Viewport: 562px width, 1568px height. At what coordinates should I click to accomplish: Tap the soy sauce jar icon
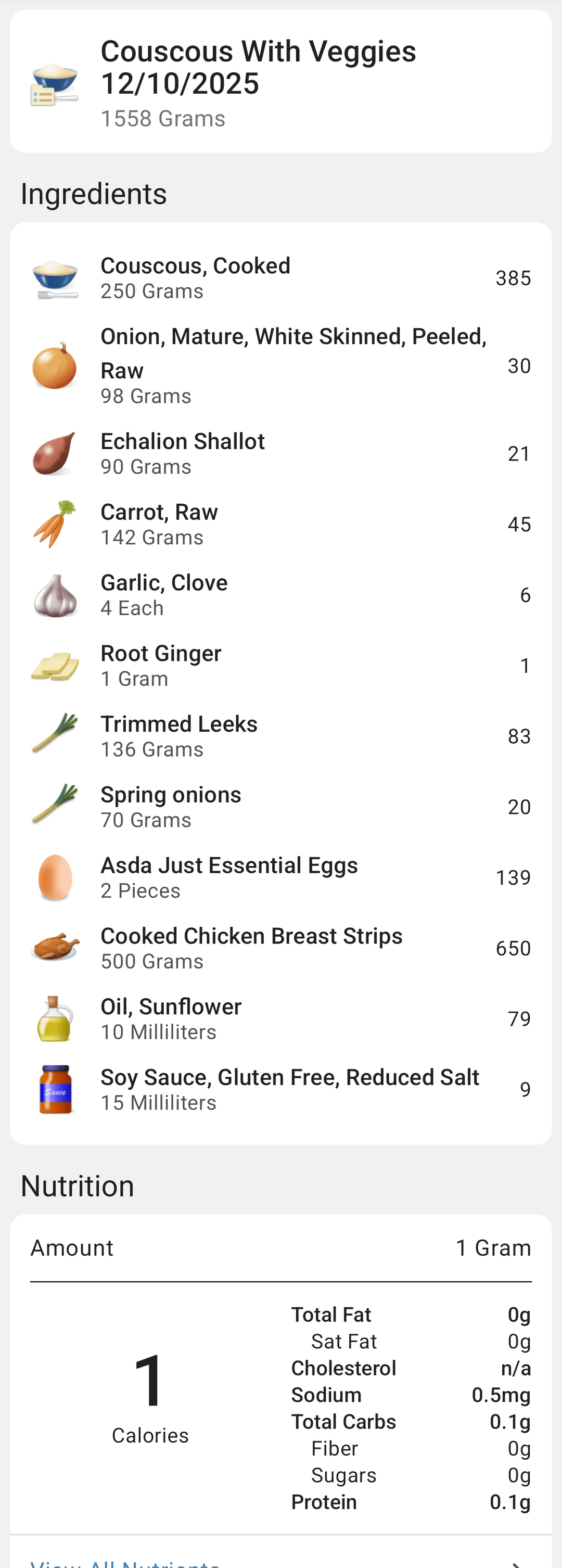pos(55,1090)
